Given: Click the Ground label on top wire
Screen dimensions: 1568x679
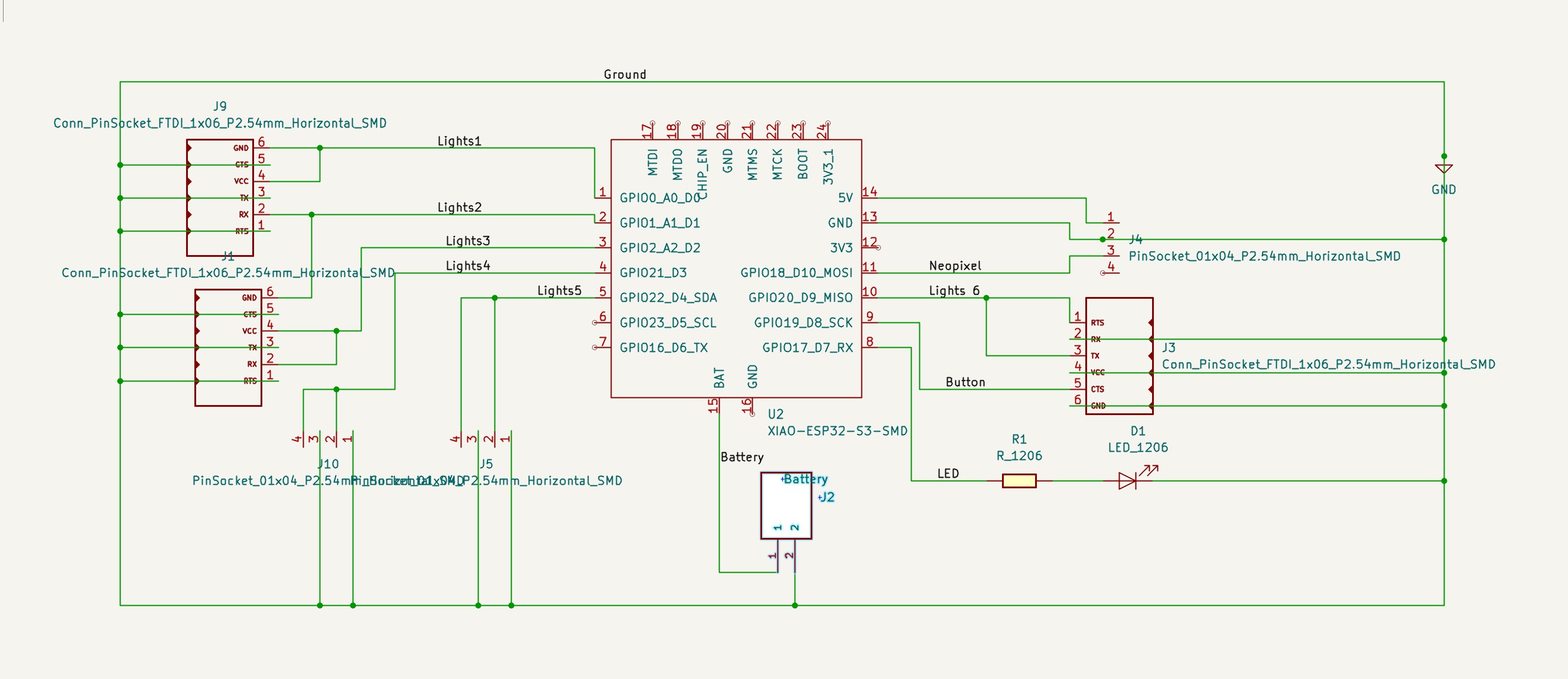Looking at the screenshot, I should click(x=624, y=74).
